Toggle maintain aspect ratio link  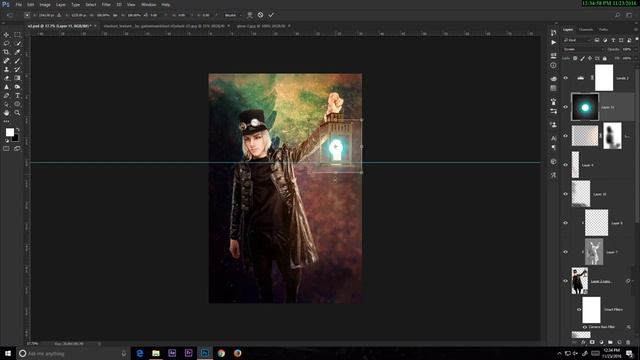click(x=115, y=15)
